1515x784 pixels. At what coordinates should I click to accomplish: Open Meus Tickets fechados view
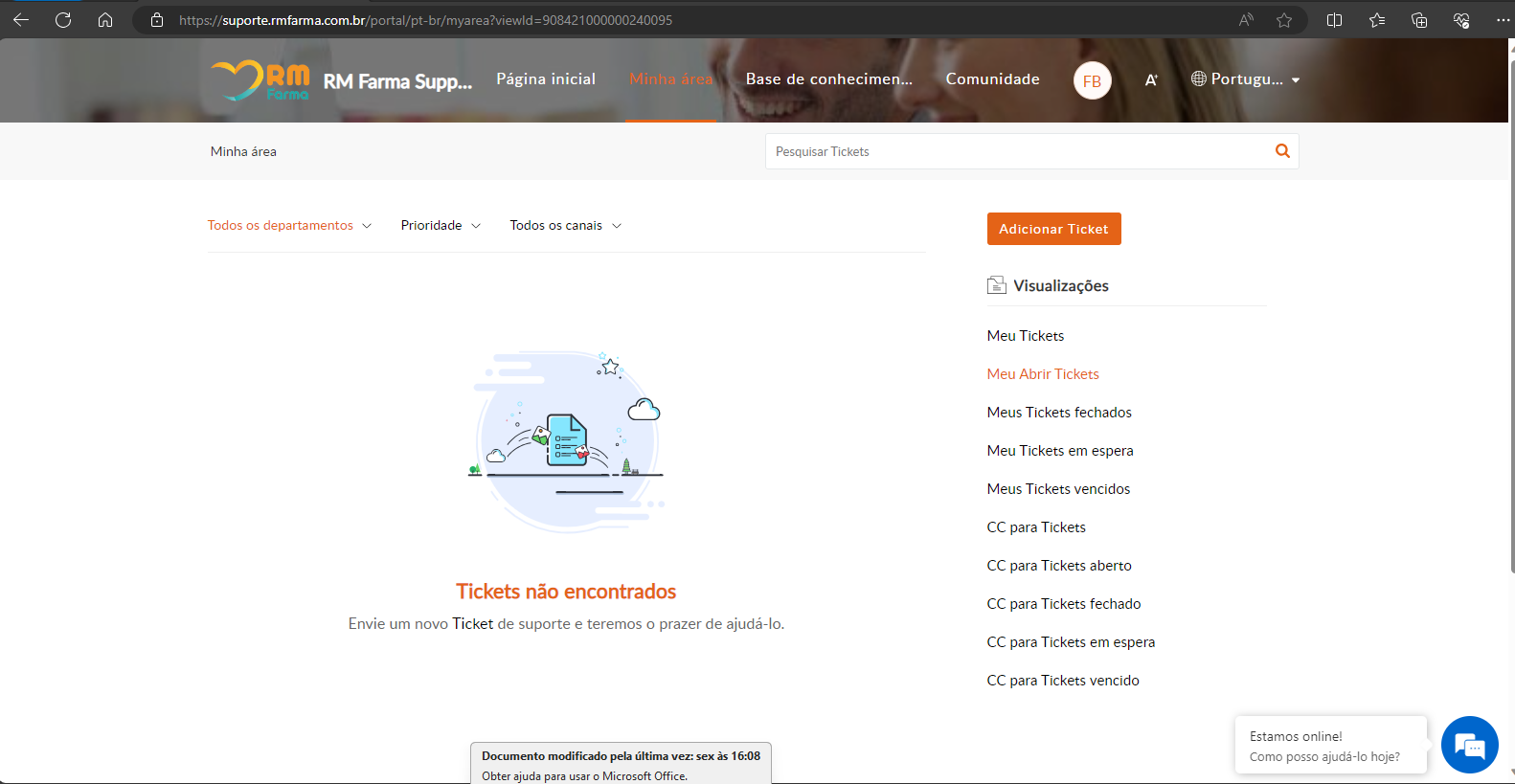coord(1059,413)
